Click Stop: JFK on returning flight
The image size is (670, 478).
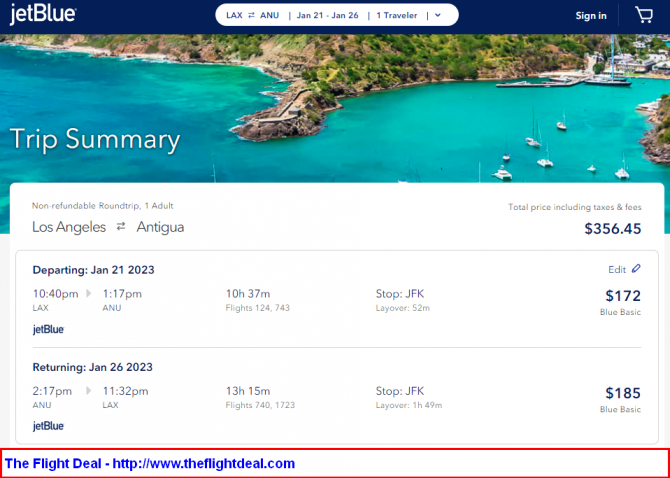point(400,391)
